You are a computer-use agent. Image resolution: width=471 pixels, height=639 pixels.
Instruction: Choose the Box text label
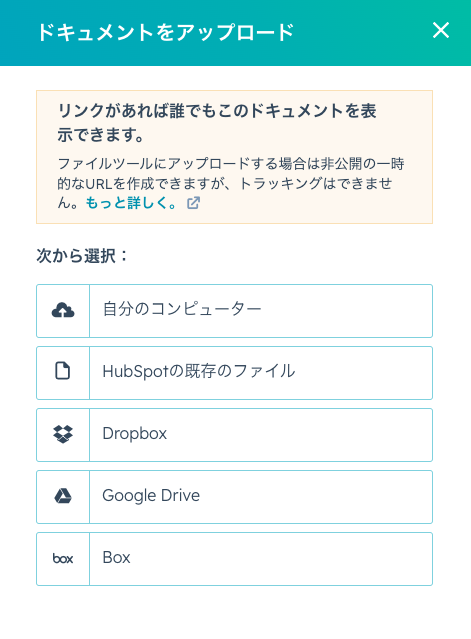coord(117,557)
